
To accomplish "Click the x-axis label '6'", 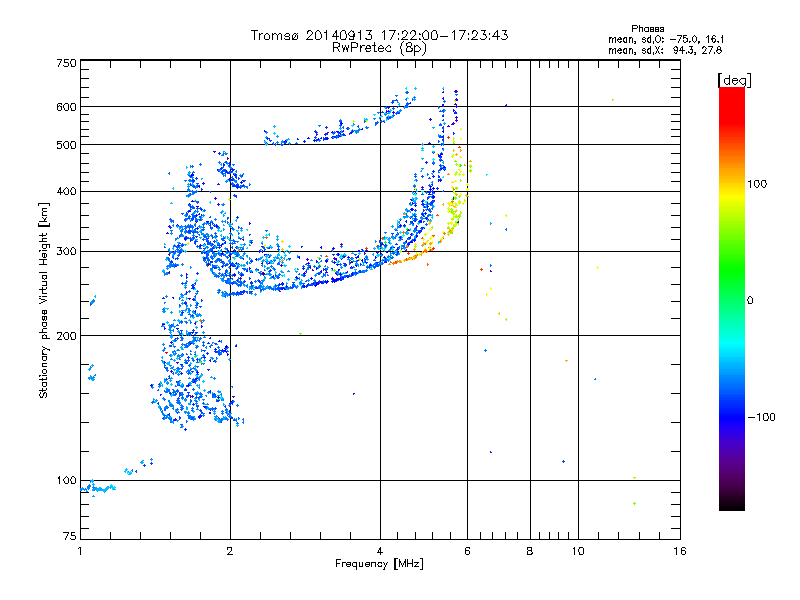I will [x=467, y=551].
